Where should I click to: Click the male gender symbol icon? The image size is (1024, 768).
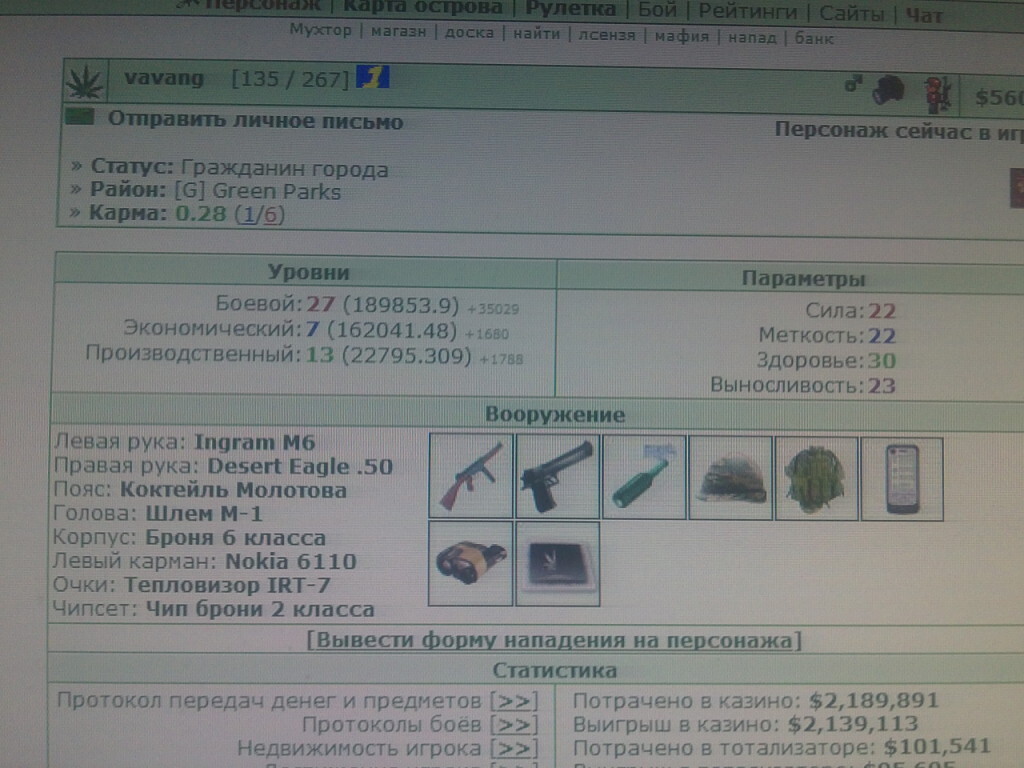click(853, 84)
